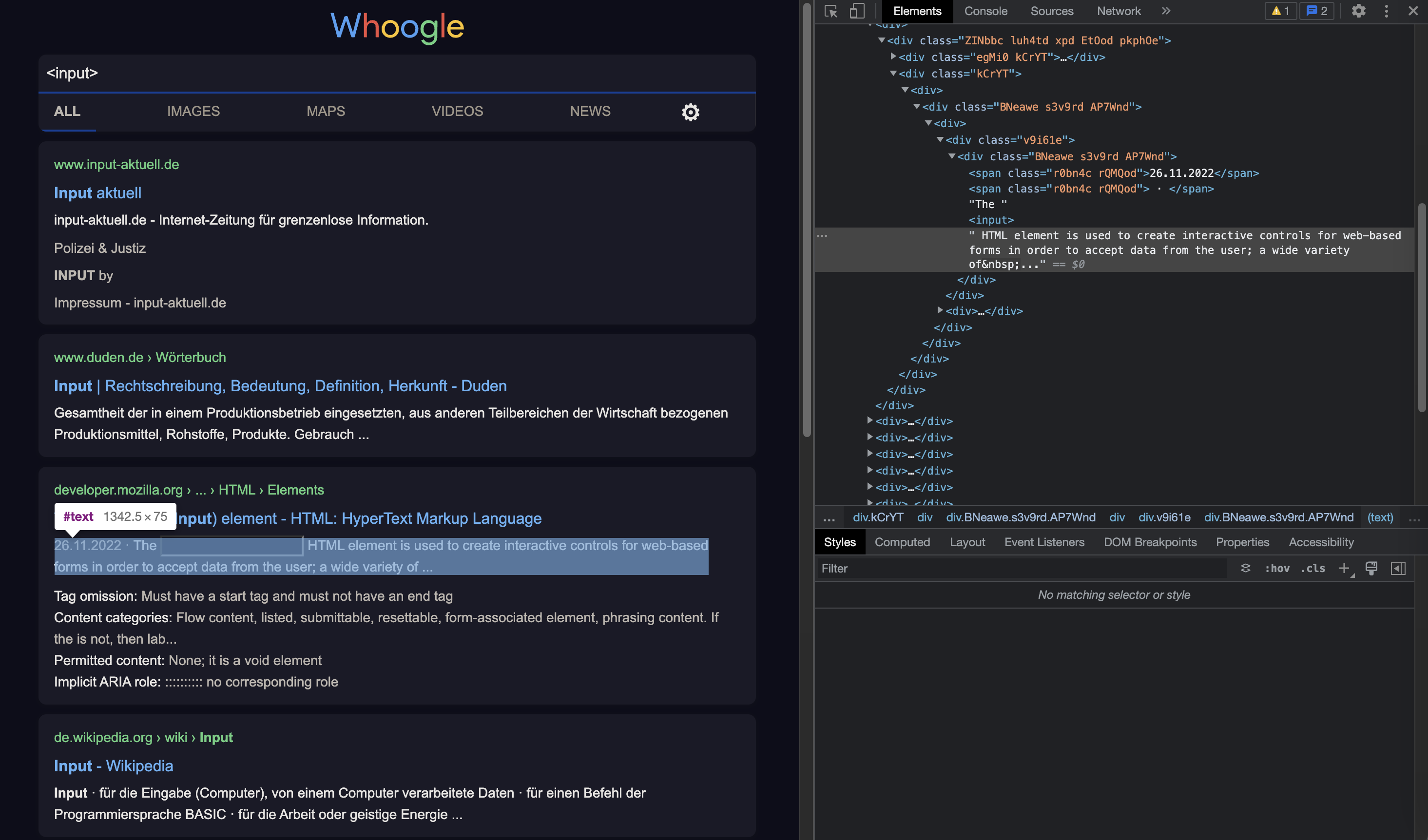Open the warnings indicator
1428x840 pixels.
click(1280, 11)
